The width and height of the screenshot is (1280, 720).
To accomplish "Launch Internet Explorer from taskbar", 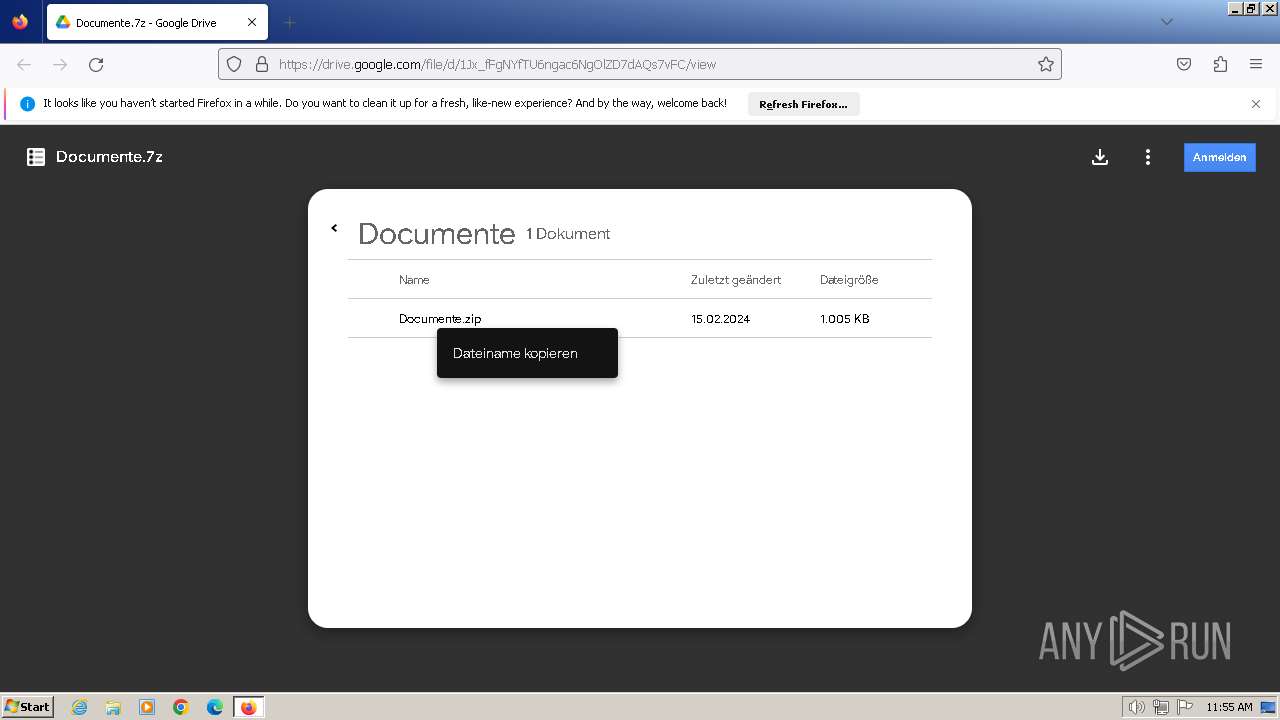I will pyautogui.click(x=79, y=707).
